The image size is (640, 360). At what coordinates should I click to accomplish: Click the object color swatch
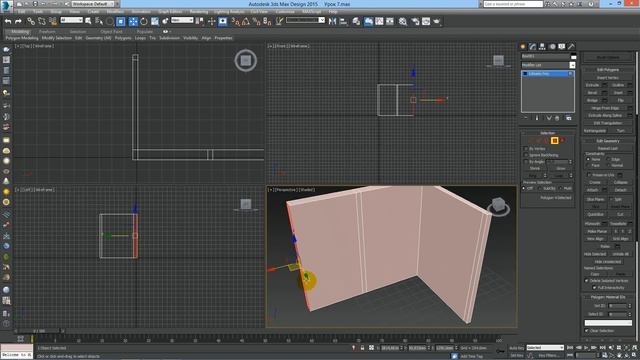tap(573, 56)
